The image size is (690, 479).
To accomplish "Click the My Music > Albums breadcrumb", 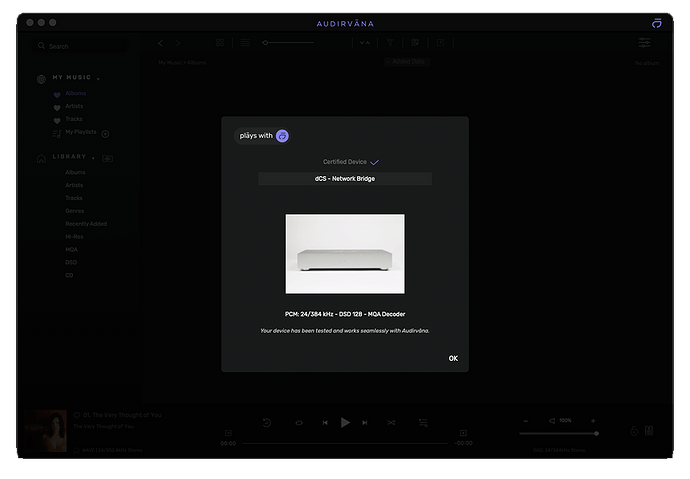I will coord(182,63).
